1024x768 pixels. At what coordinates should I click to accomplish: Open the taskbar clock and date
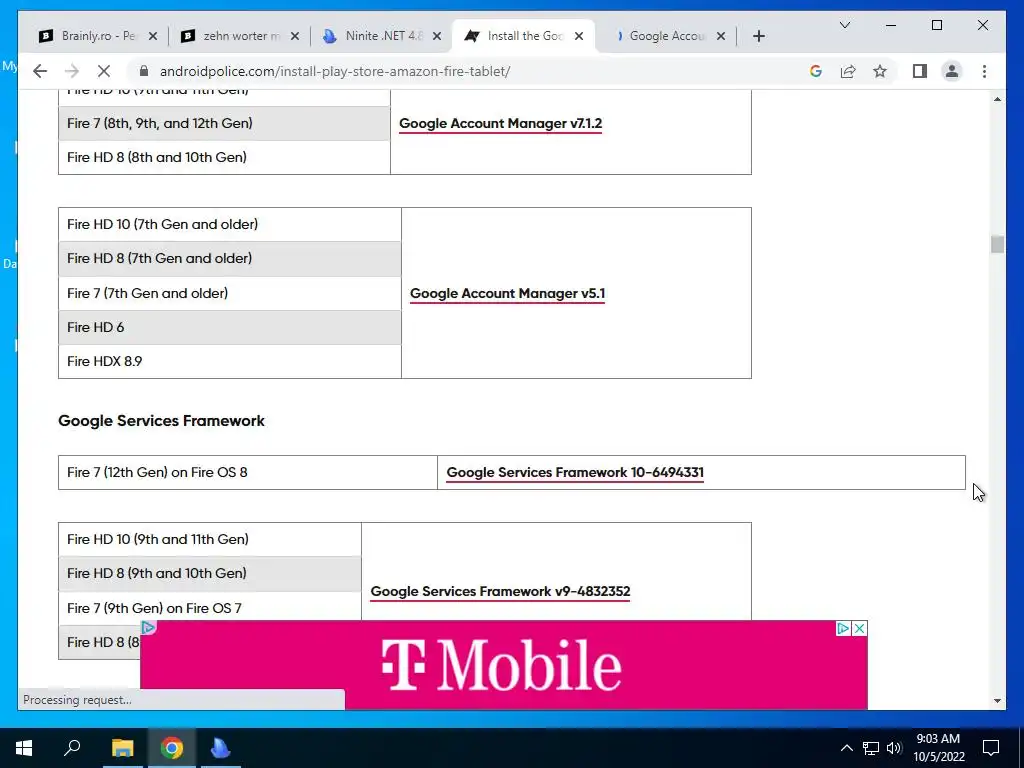938,748
